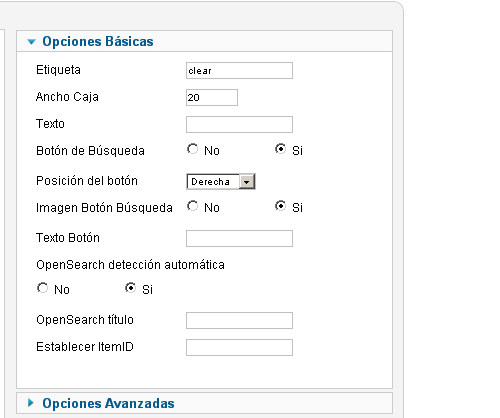
Task: Enable OpenSearch detección automática with Si
Action: tap(130, 288)
